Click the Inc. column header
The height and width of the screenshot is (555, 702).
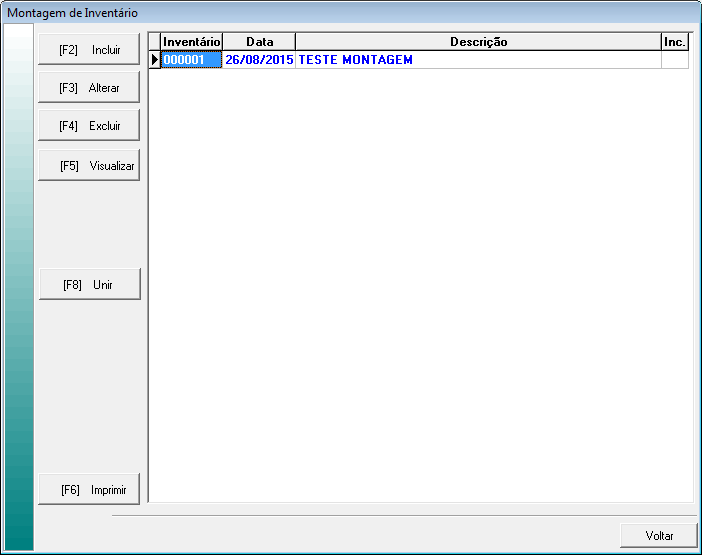(x=674, y=42)
